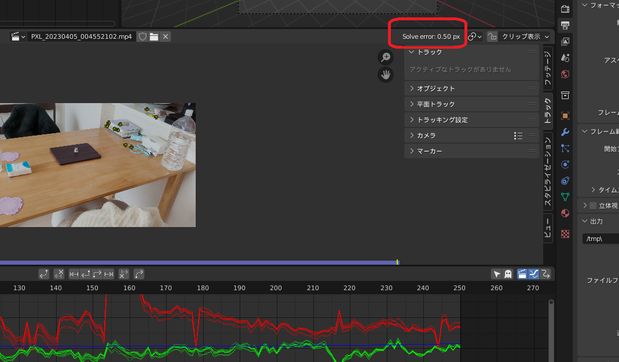Click the pan hand icon in viewport
Image resolution: width=619 pixels, height=362 pixels.
pyautogui.click(x=386, y=74)
